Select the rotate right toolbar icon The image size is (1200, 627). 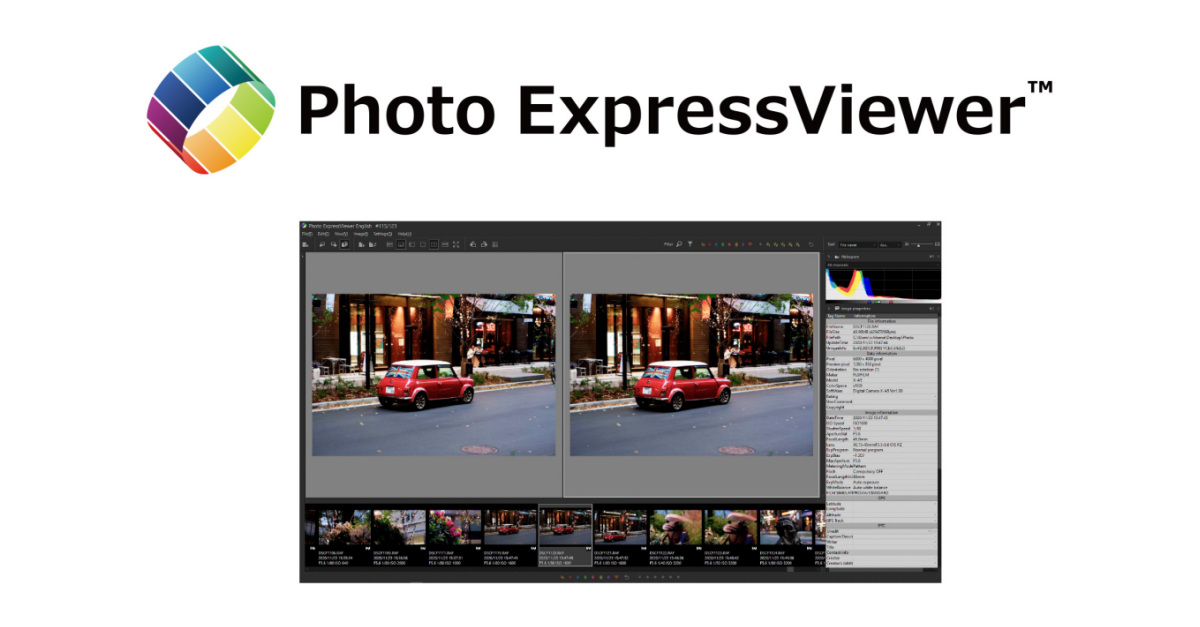point(483,244)
